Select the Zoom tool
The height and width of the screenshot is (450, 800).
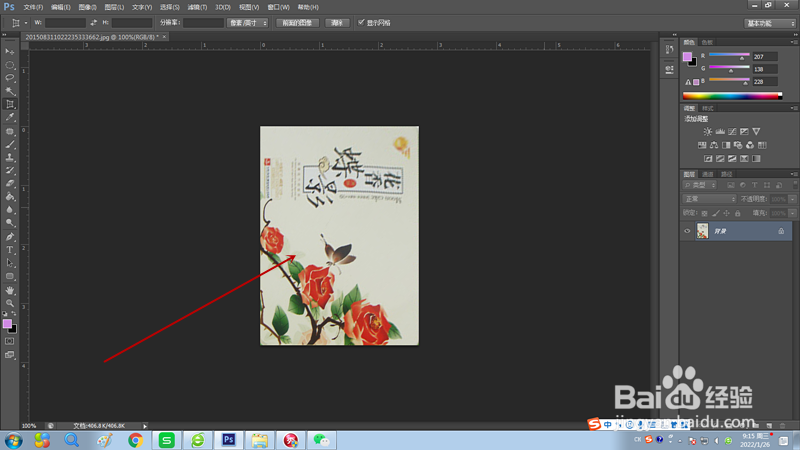[x=10, y=303]
